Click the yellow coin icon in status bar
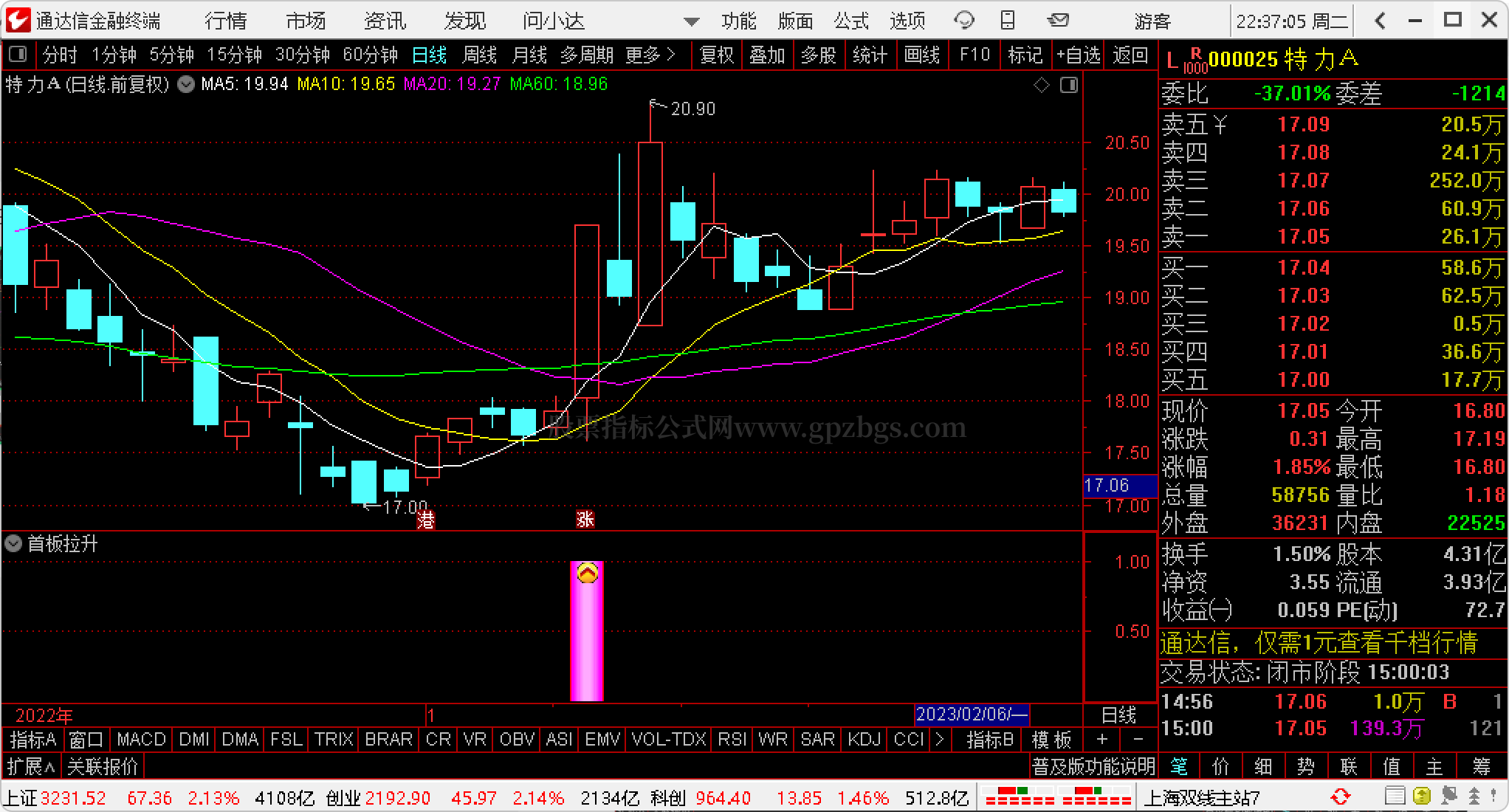Screen dimensions: 1509x812 click(x=1421, y=796)
